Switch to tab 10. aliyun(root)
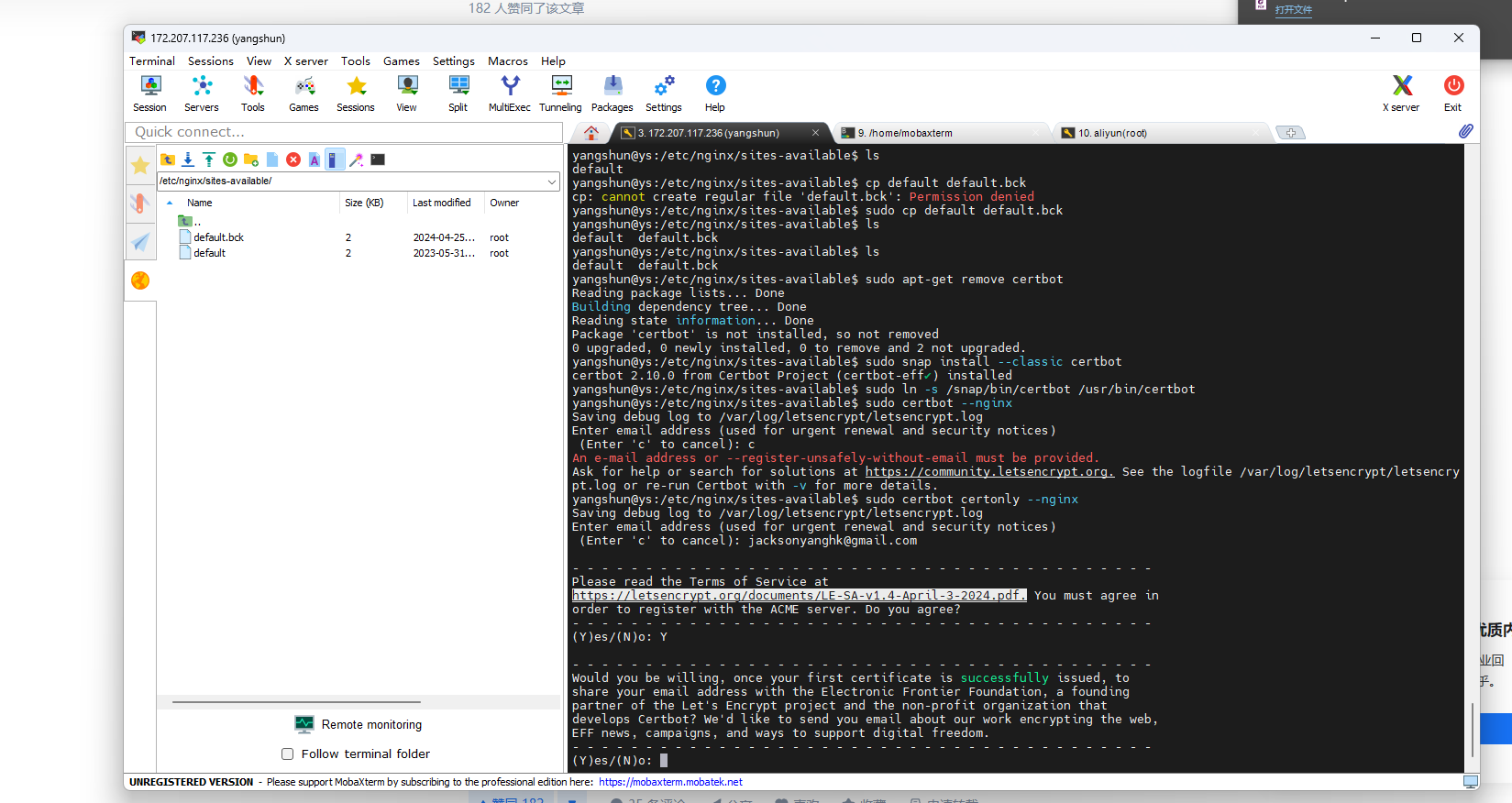The image size is (1512, 803). pos(1161,133)
